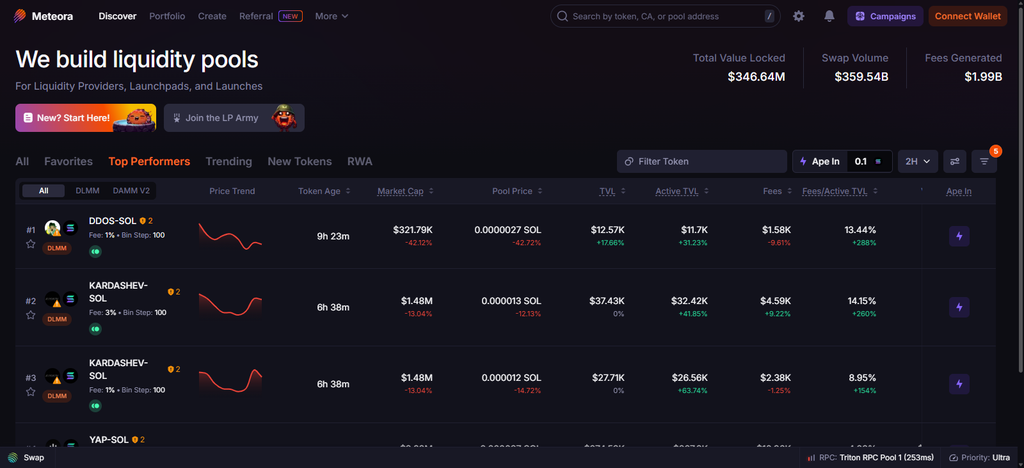The height and width of the screenshot is (468, 1024).
Task: Expand the More navigation dropdown
Action: (332, 16)
